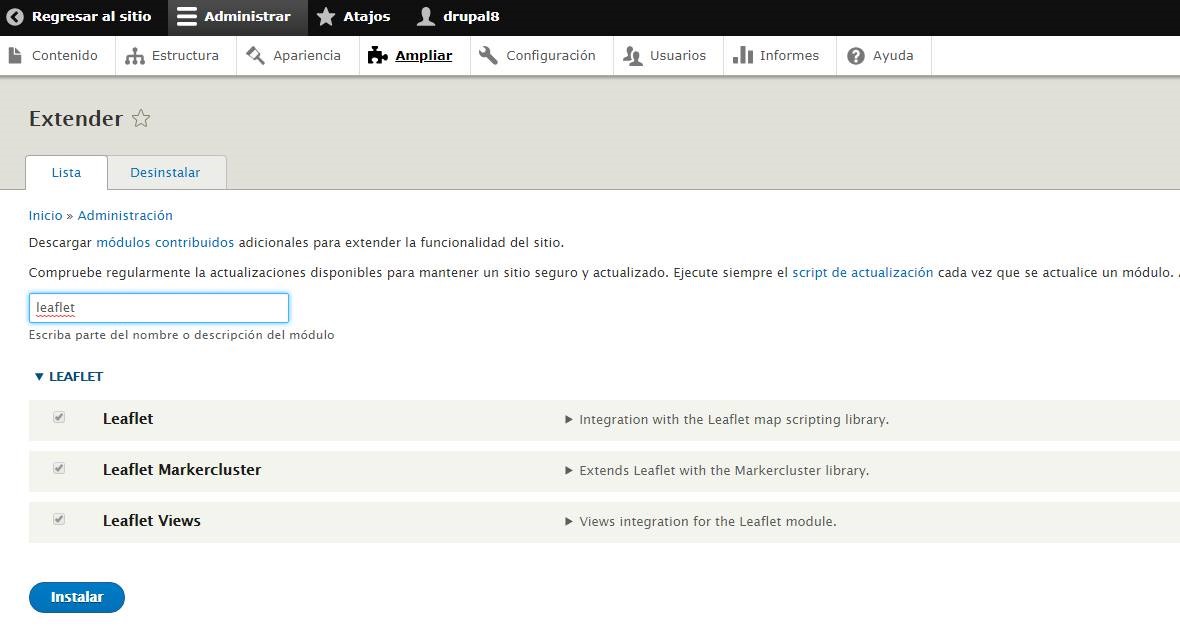Open the Contenido section icon

(x=14, y=55)
